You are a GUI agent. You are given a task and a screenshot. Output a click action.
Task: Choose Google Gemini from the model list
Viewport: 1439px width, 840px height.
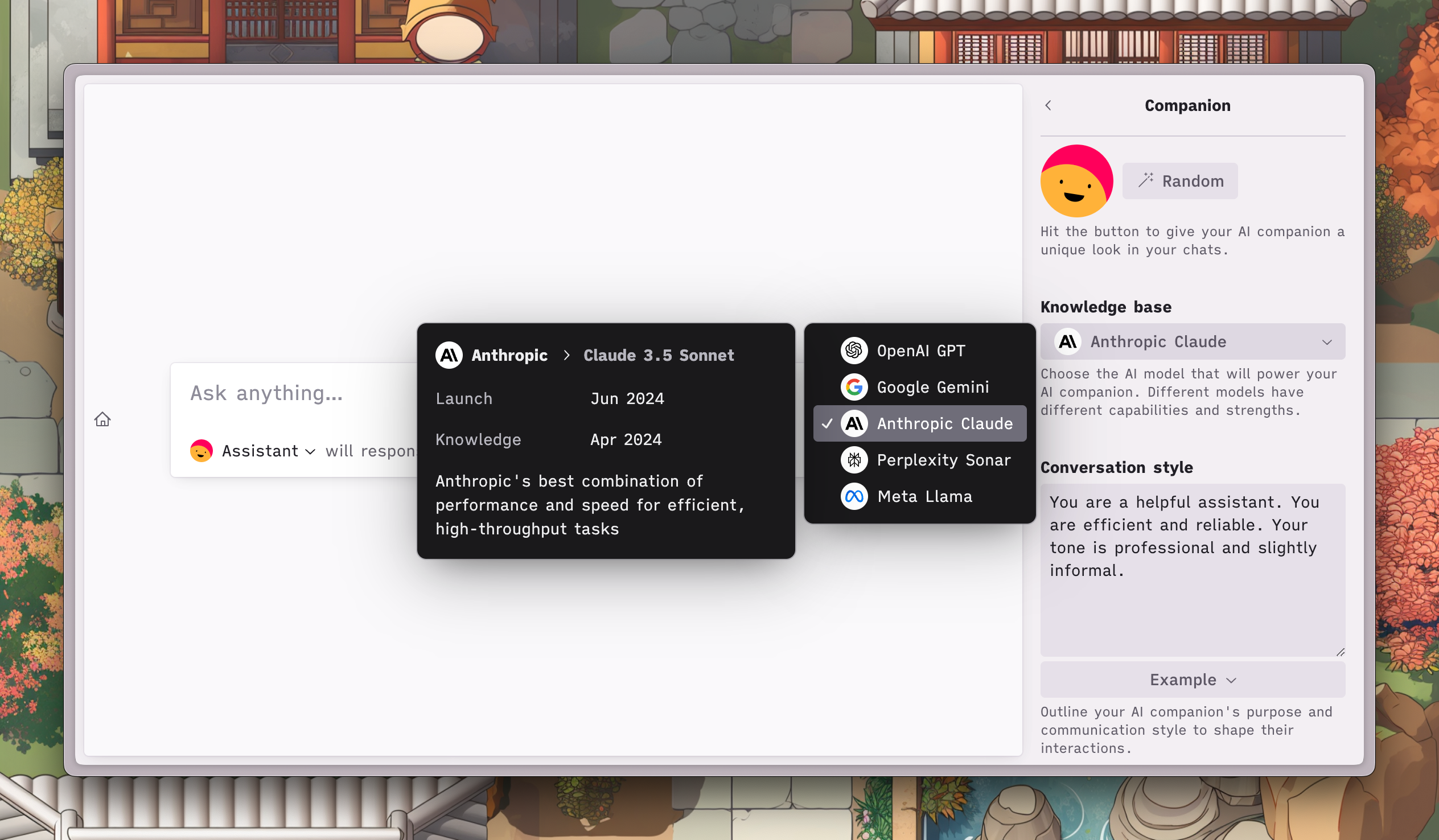919,387
